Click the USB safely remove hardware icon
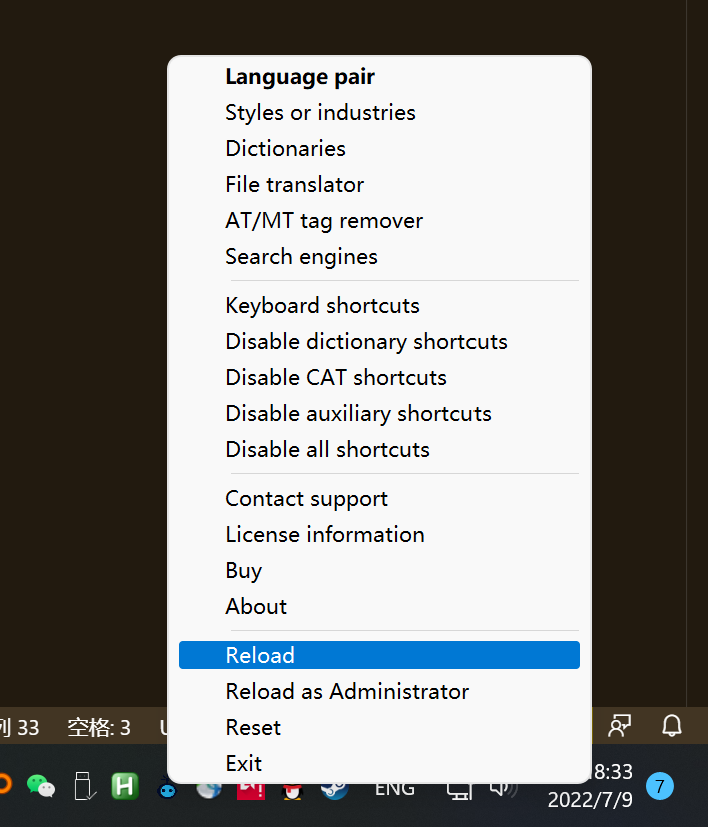The image size is (708, 827). pos(83,786)
